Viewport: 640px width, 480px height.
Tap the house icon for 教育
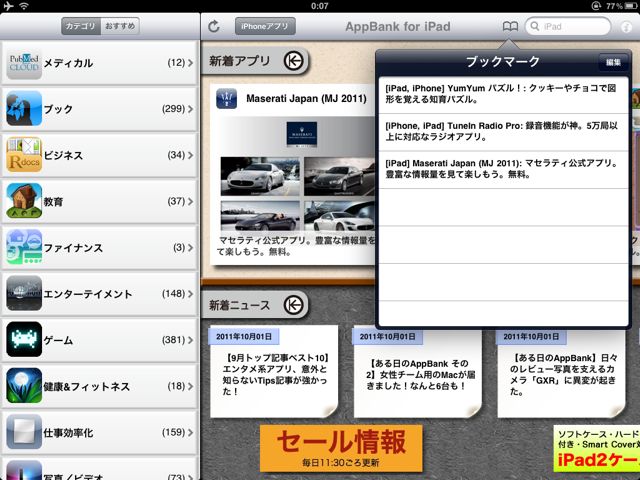click(x=24, y=201)
